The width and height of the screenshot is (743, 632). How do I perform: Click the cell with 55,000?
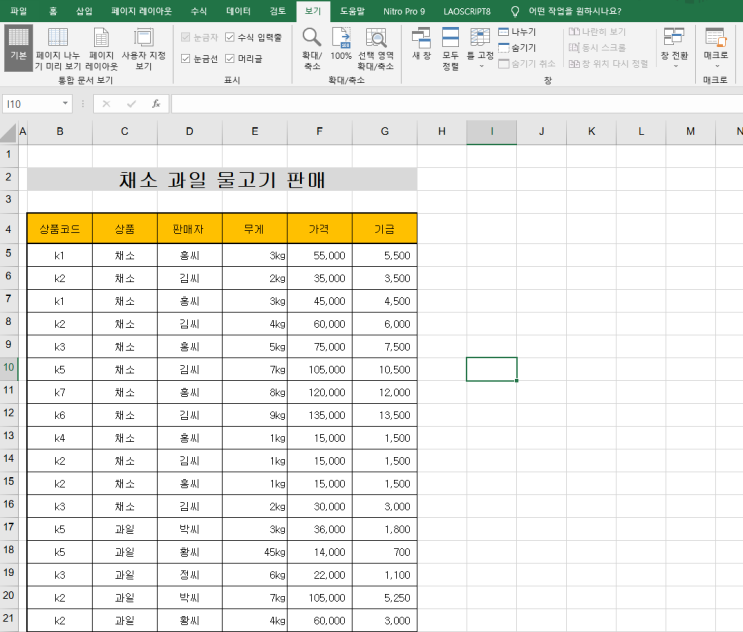[319, 255]
